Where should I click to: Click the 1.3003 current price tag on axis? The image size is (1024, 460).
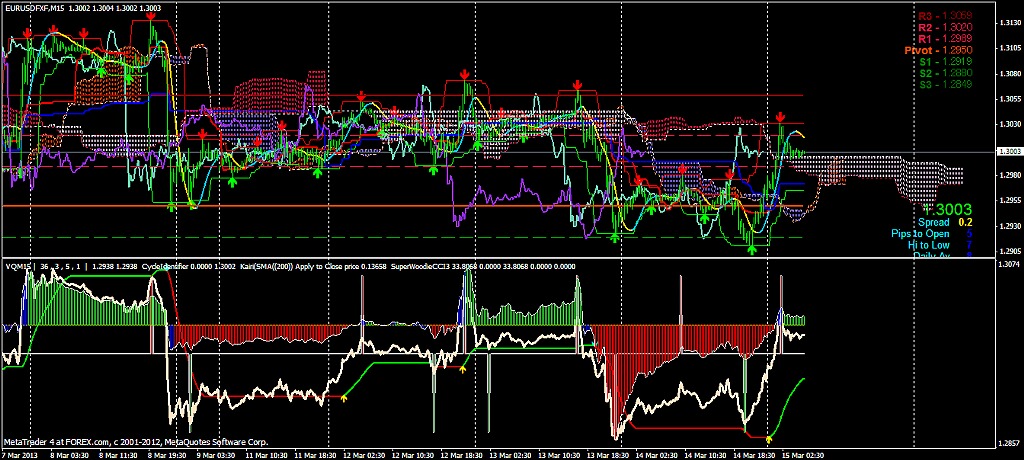(x=1009, y=151)
